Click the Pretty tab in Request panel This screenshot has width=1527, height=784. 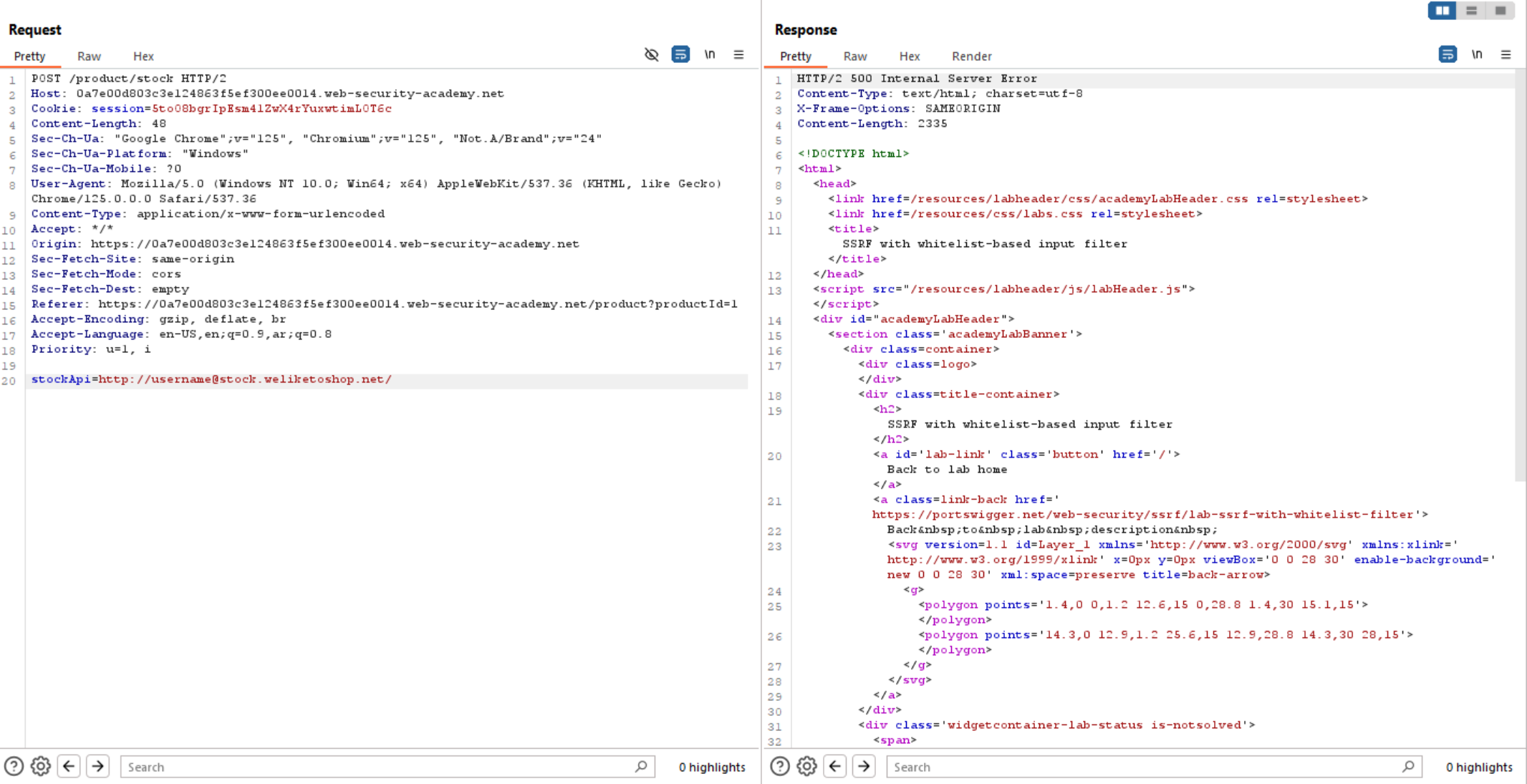[29, 56]
